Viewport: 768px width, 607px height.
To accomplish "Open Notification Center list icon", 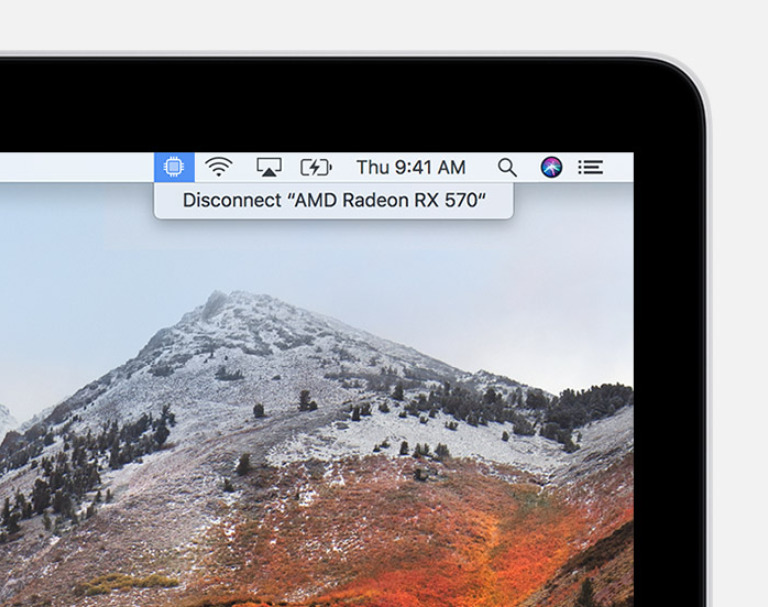I will [x=591, y=167].
